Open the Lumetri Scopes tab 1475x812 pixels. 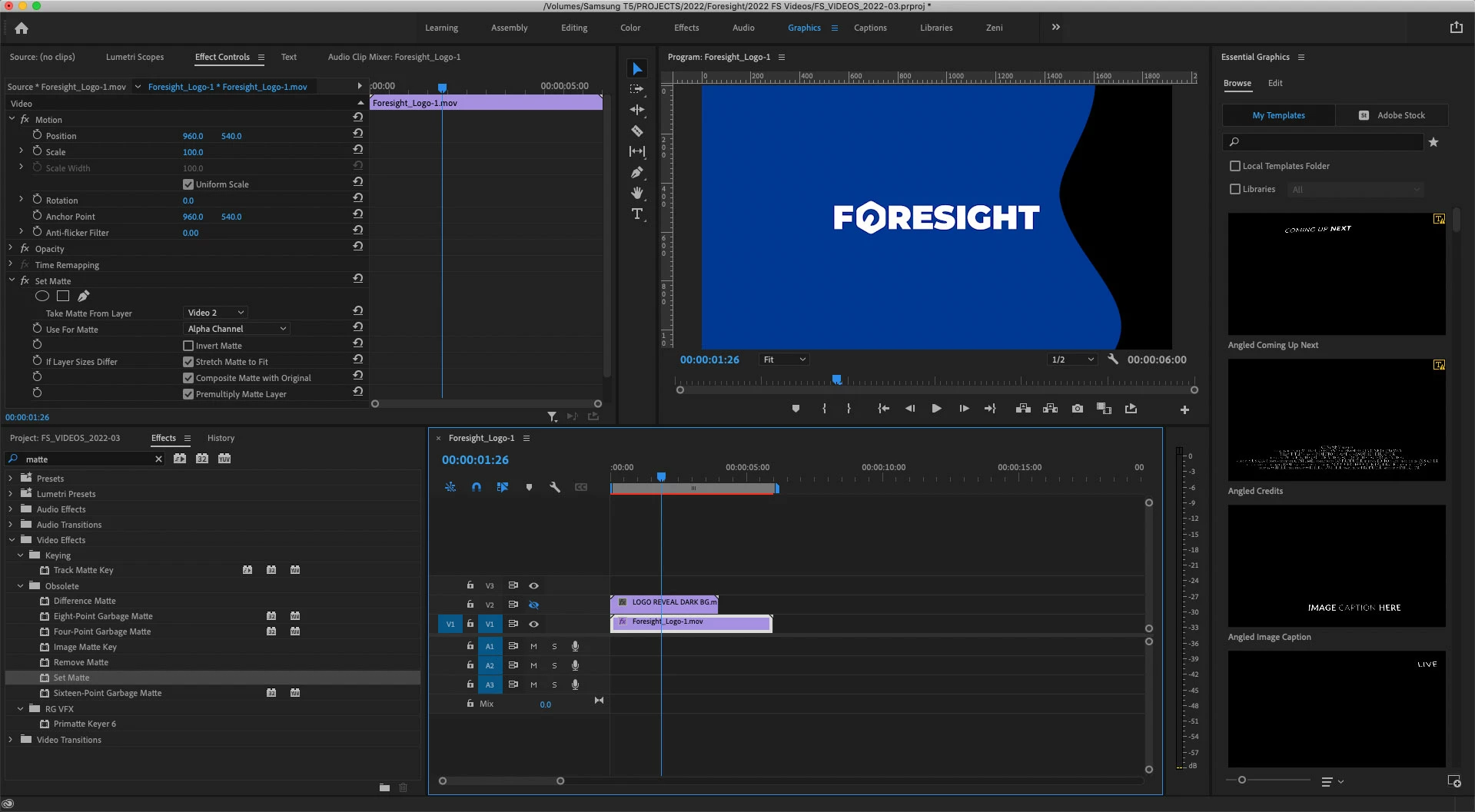point(135,57)
